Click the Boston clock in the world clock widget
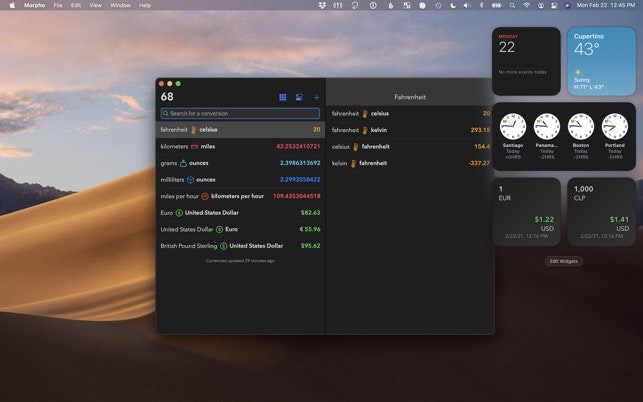 581,127
